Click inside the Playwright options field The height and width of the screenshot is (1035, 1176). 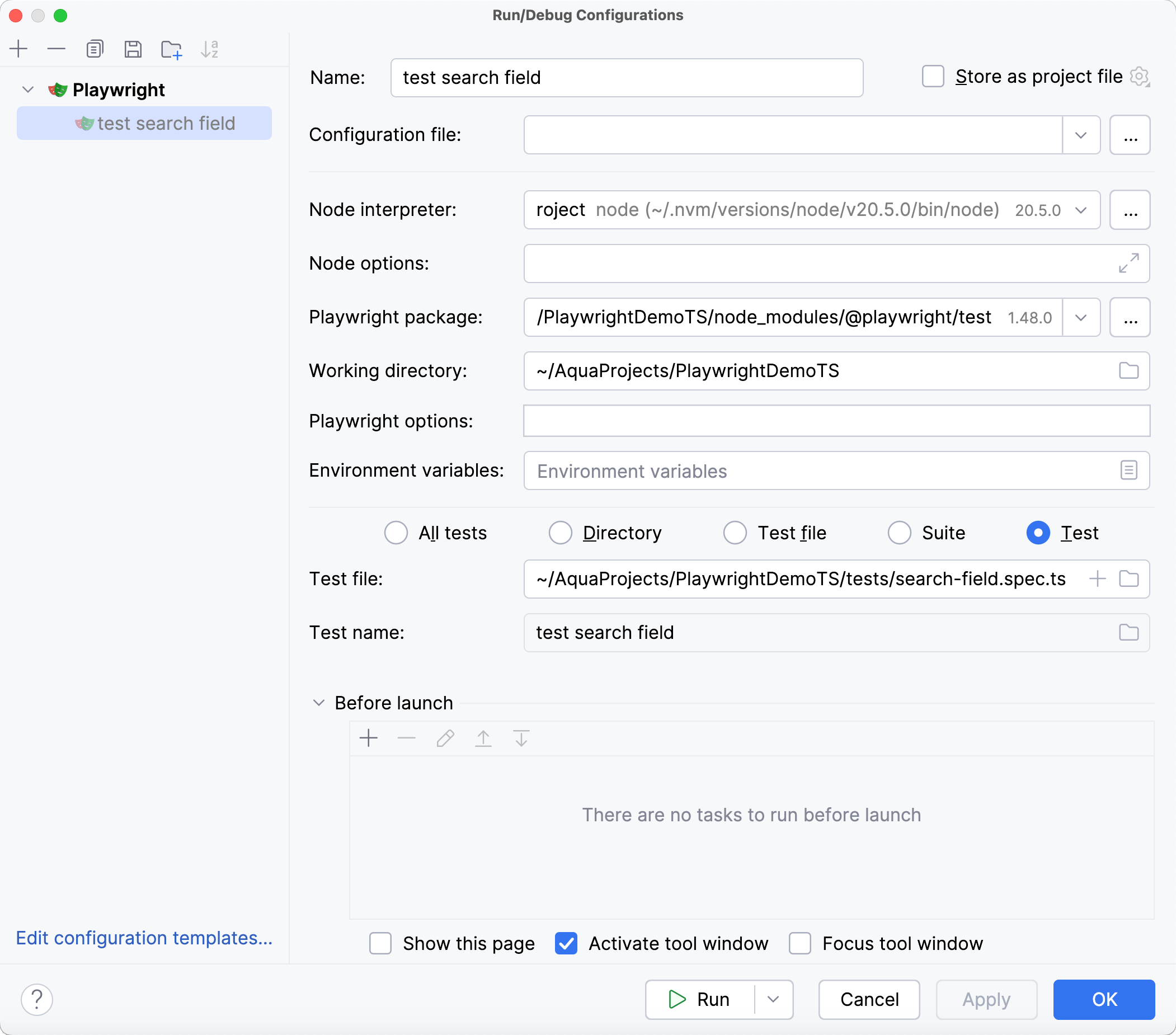tap(834, 421)
